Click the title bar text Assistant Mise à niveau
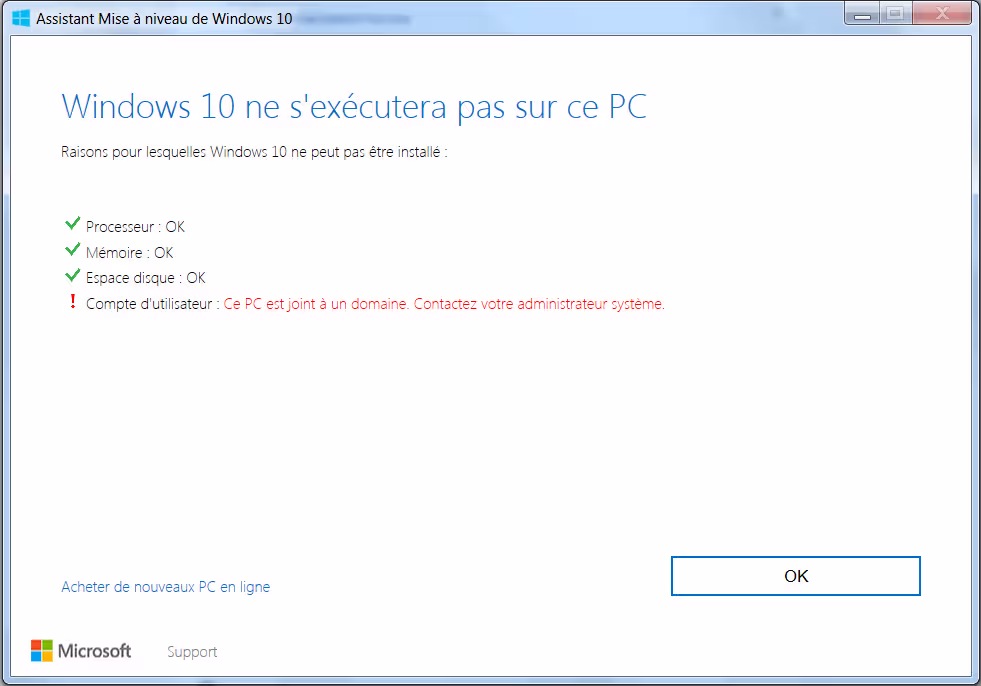Viewport: 981px width, 686px height. coord(164,18)
